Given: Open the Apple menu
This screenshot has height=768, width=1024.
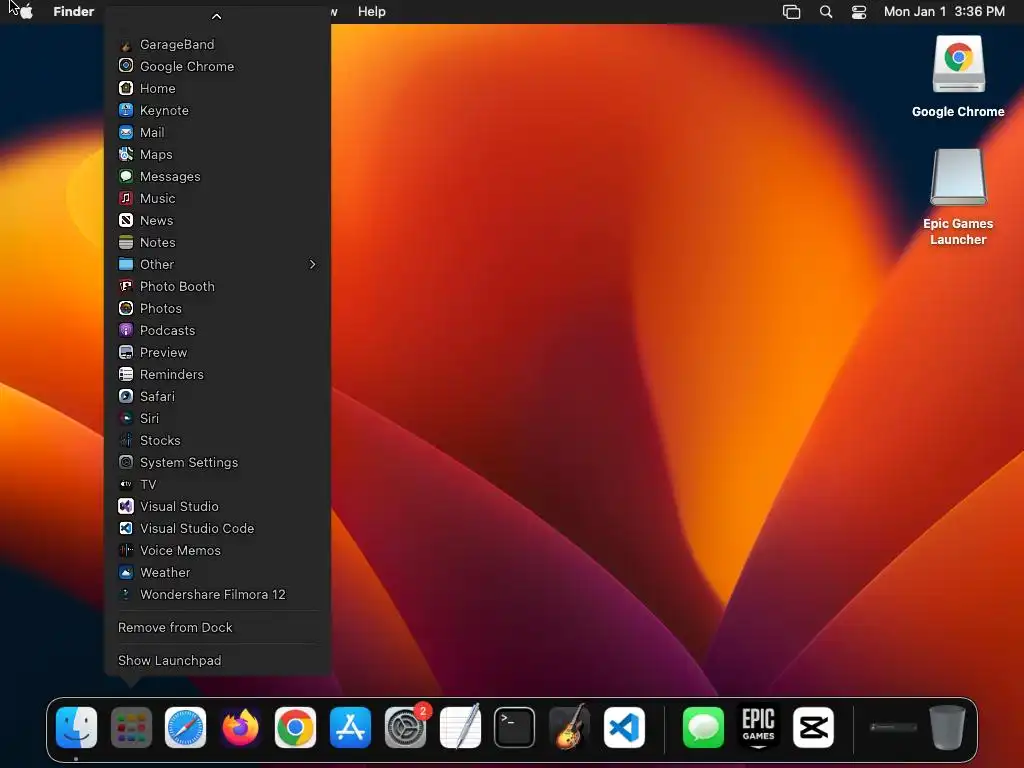Looking at the screenshot, I should point(26,12).
